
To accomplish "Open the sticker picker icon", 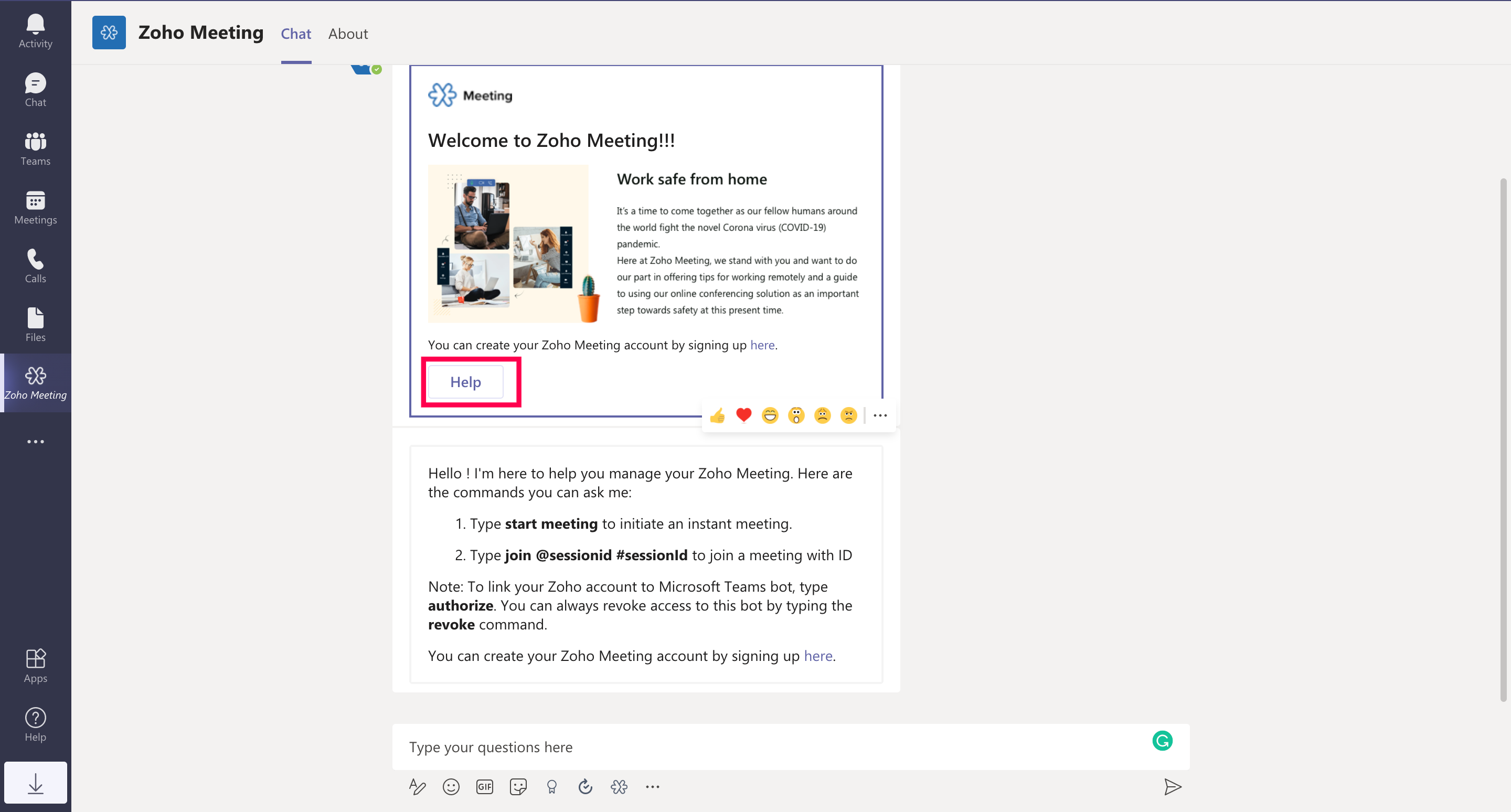I will pyautogui.click(x=518, y=787).
